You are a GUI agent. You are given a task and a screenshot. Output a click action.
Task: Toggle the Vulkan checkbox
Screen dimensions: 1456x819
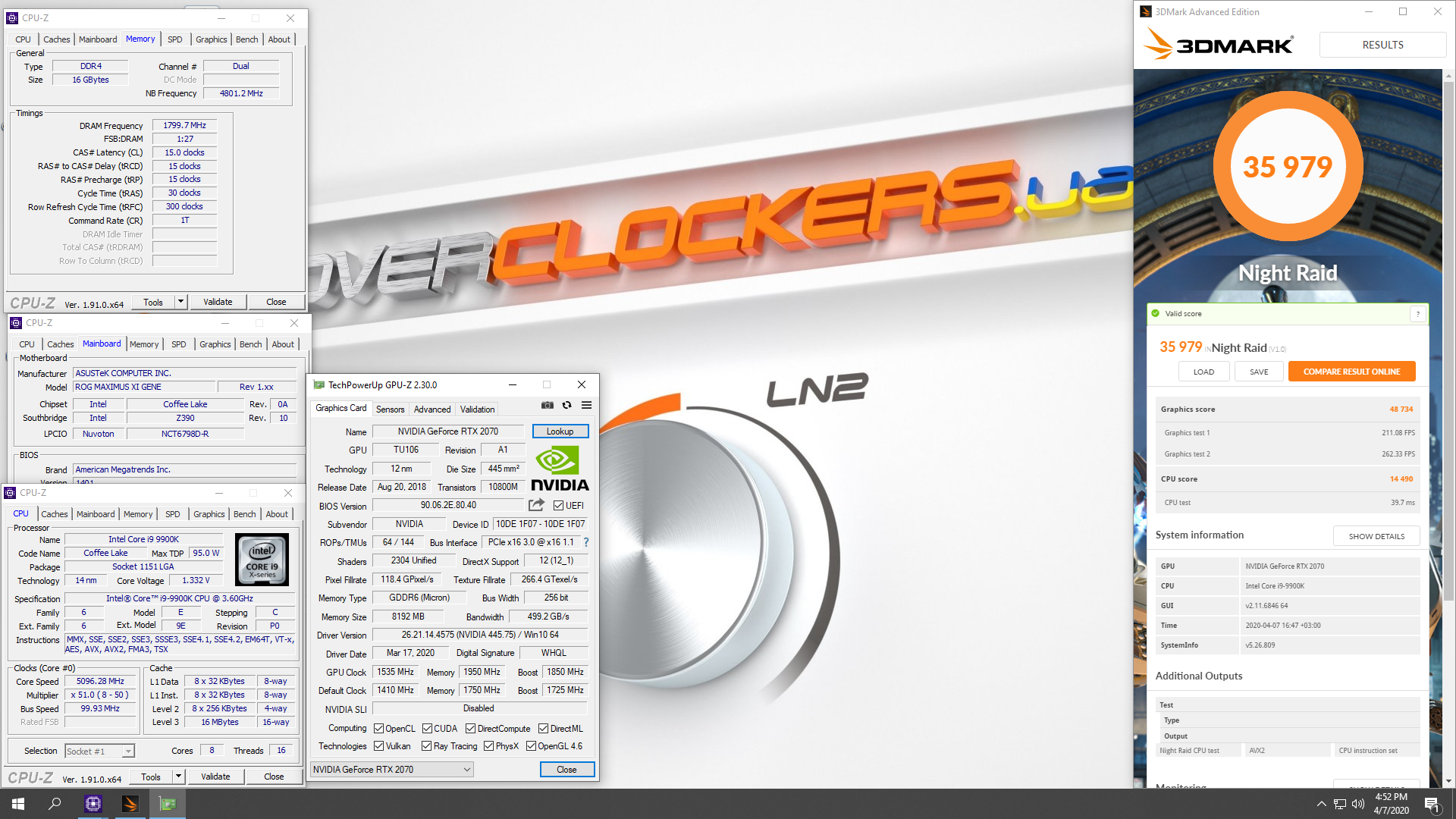(x=378, y=746)
